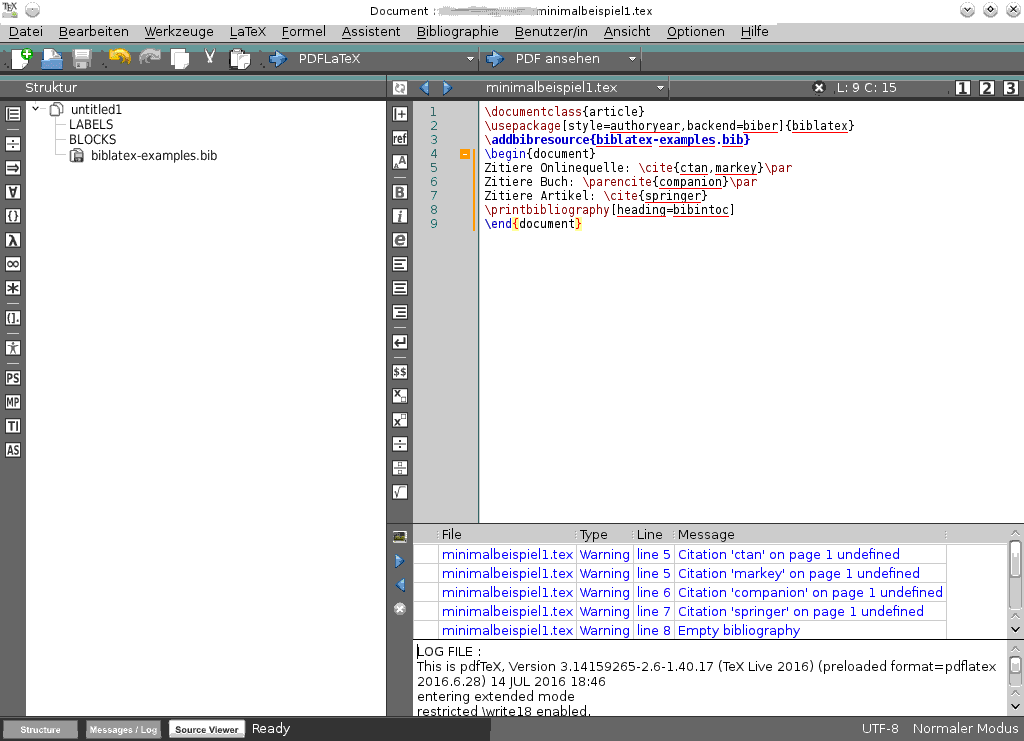This screenshot has width=1024, height=741.
Task: Copy the selection with the Copy icon
Action: point(180,59)
